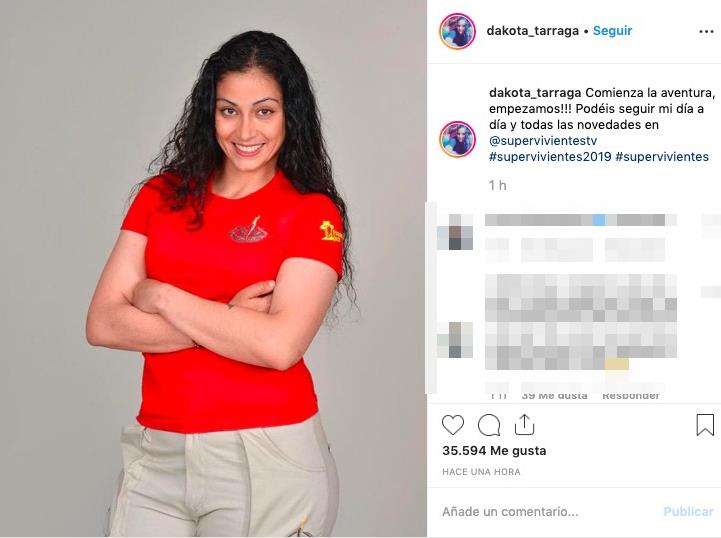Click the second blurred commenter avatar

coord(455,340)
